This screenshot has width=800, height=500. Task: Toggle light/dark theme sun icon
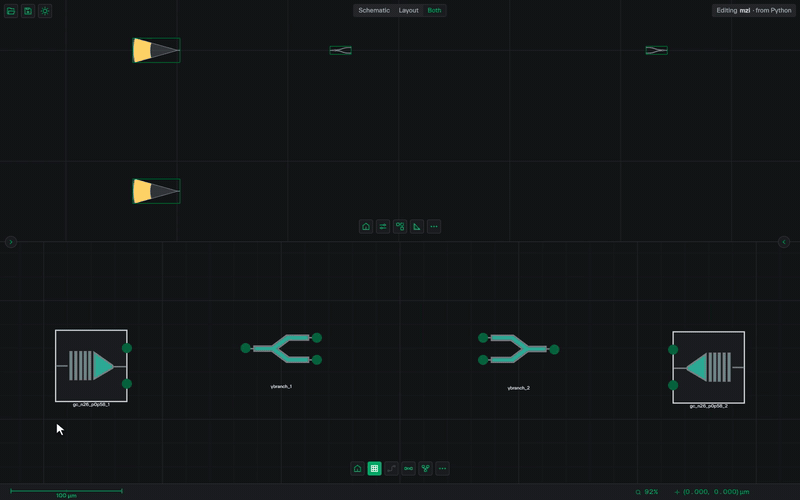[45, 11]
